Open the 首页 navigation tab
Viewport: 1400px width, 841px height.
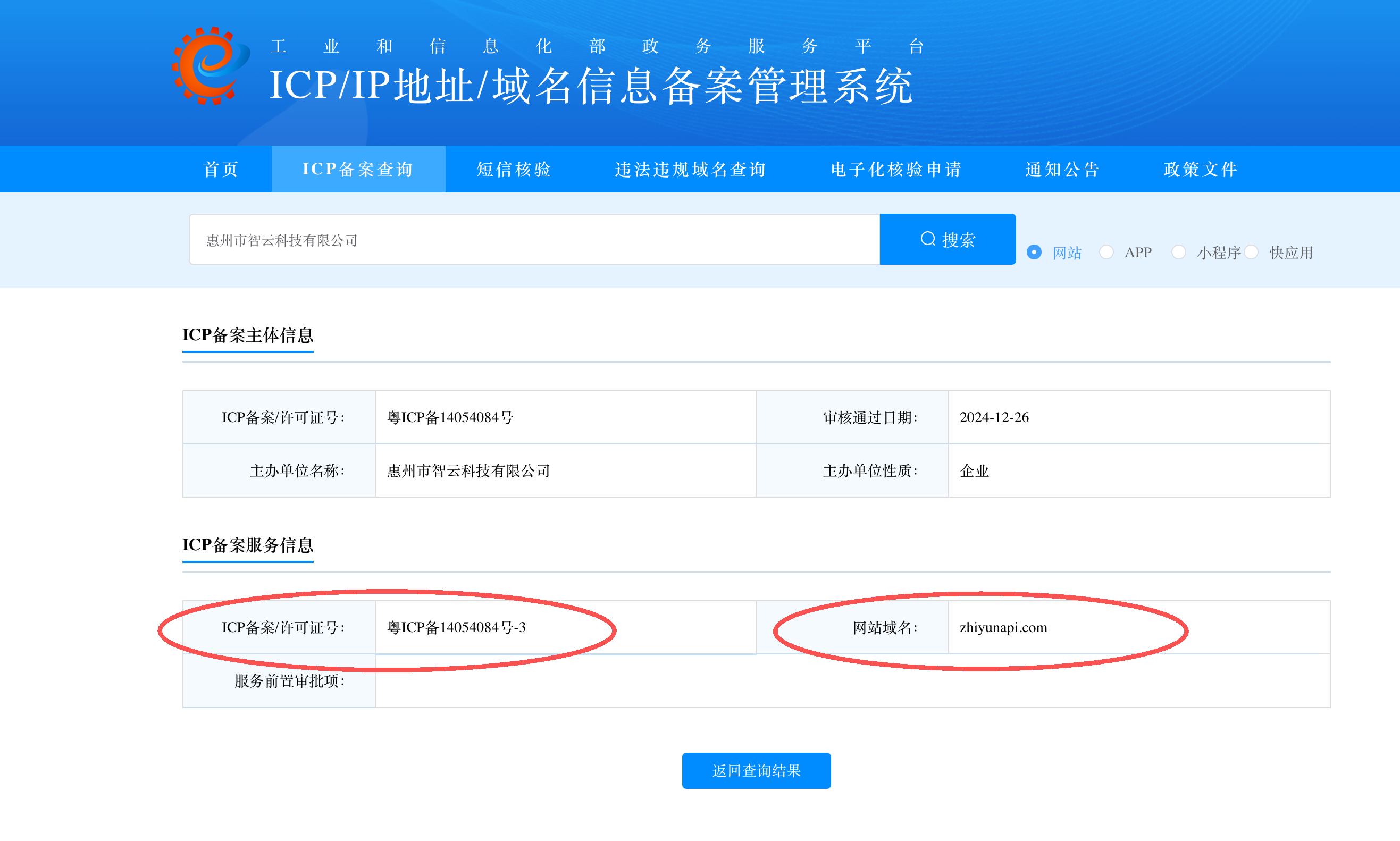pos(221,169)
